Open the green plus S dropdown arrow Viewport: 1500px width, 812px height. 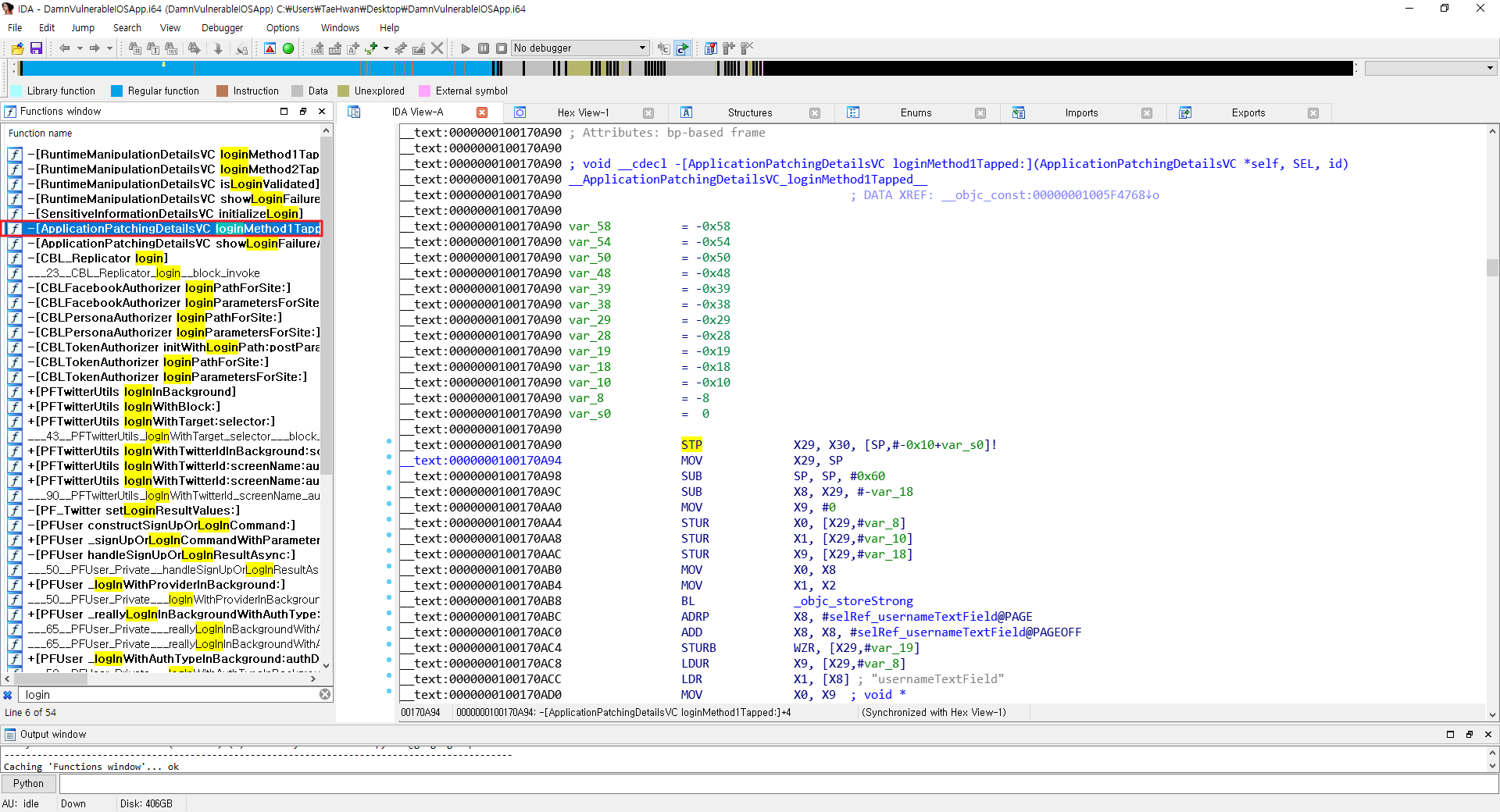pos(386,48)
